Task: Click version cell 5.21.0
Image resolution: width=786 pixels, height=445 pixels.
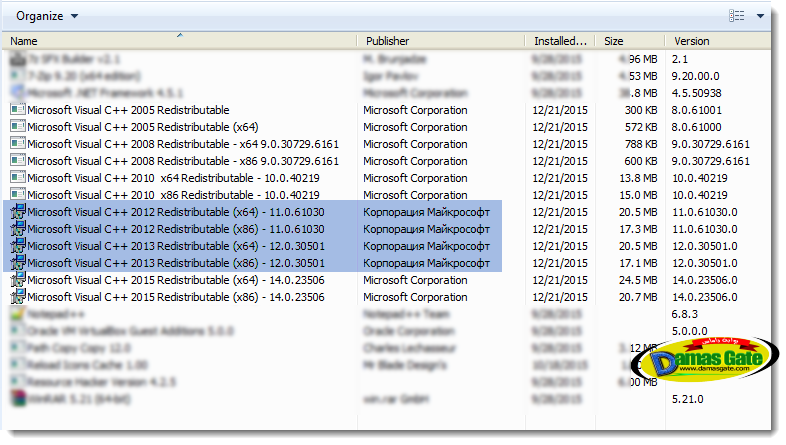Action: point(688,399)
